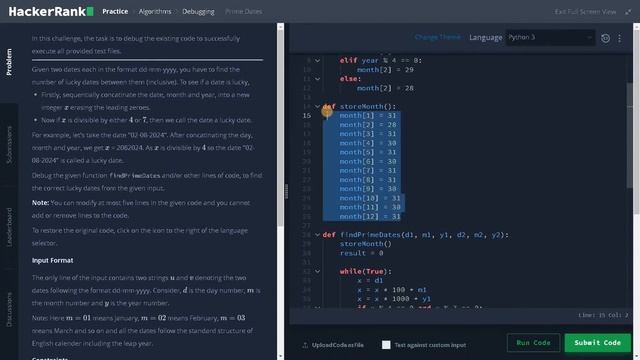Click the code editor vertical scrollbar
640x360 pixels.
pyautogui.click(x=629, y=135)
